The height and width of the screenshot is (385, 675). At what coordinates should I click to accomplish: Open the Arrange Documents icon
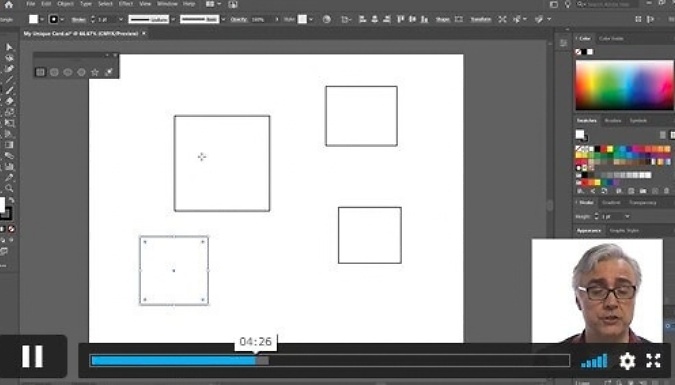point(211,4)
